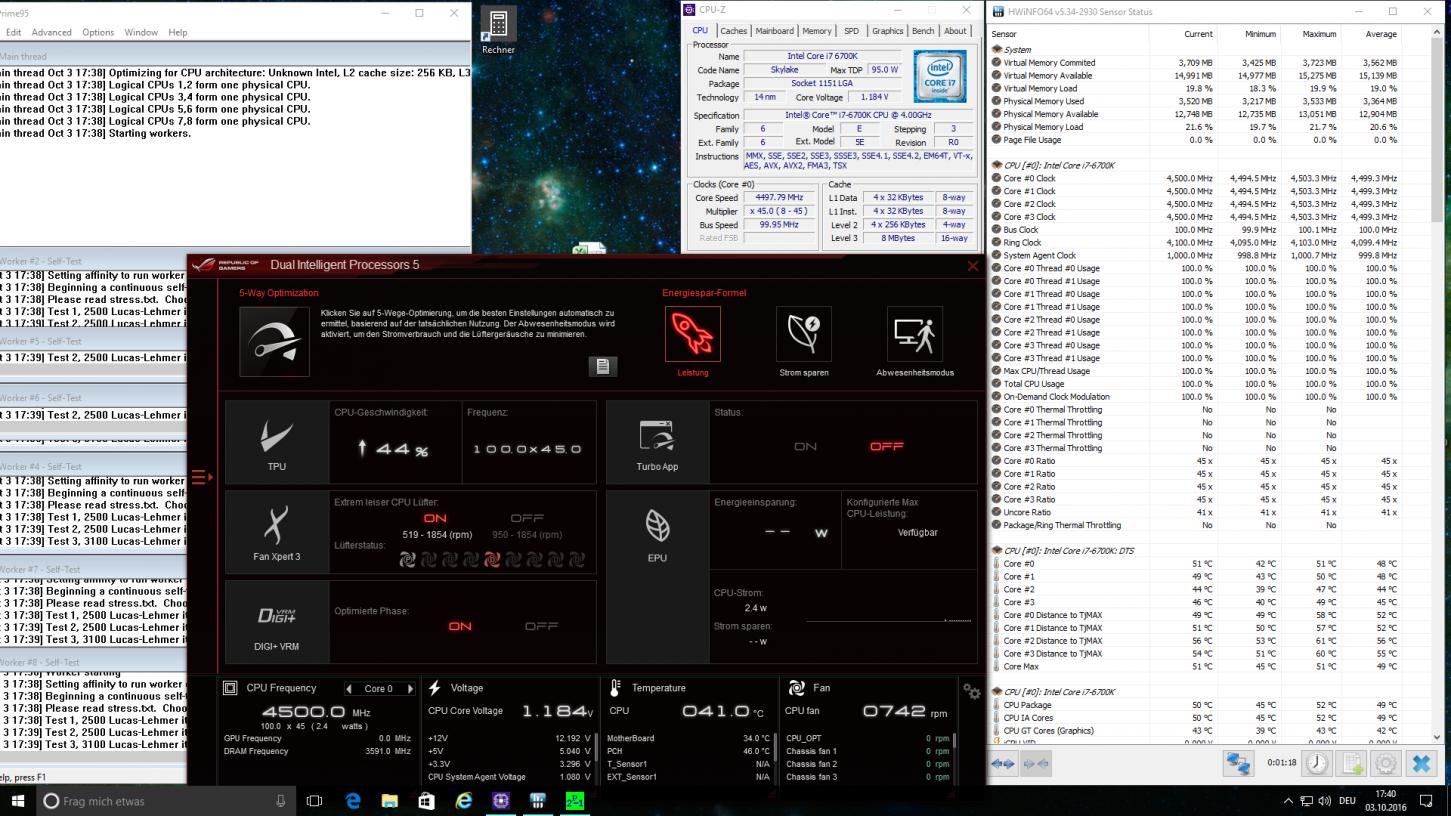The width and height of the screenshot is (1451, 816).
Task: Open the Task View button
Action: coord(314,801)
